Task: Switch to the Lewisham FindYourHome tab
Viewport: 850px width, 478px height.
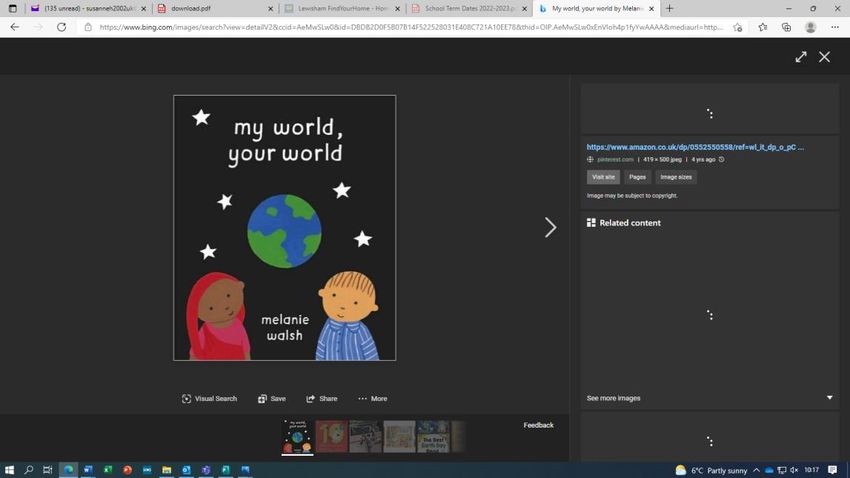Action: pyautogui.click(x=340, y=9)
